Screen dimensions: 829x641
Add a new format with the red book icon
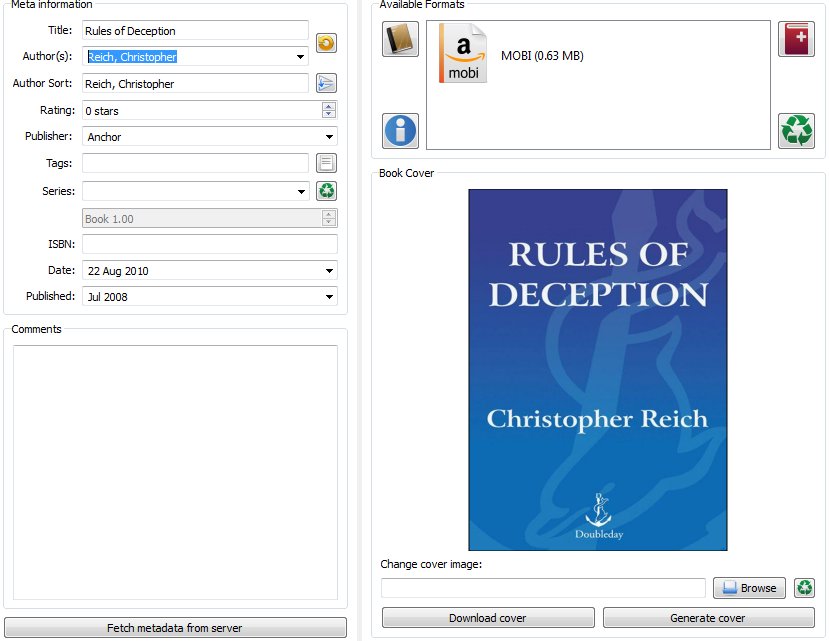point(796,39)
